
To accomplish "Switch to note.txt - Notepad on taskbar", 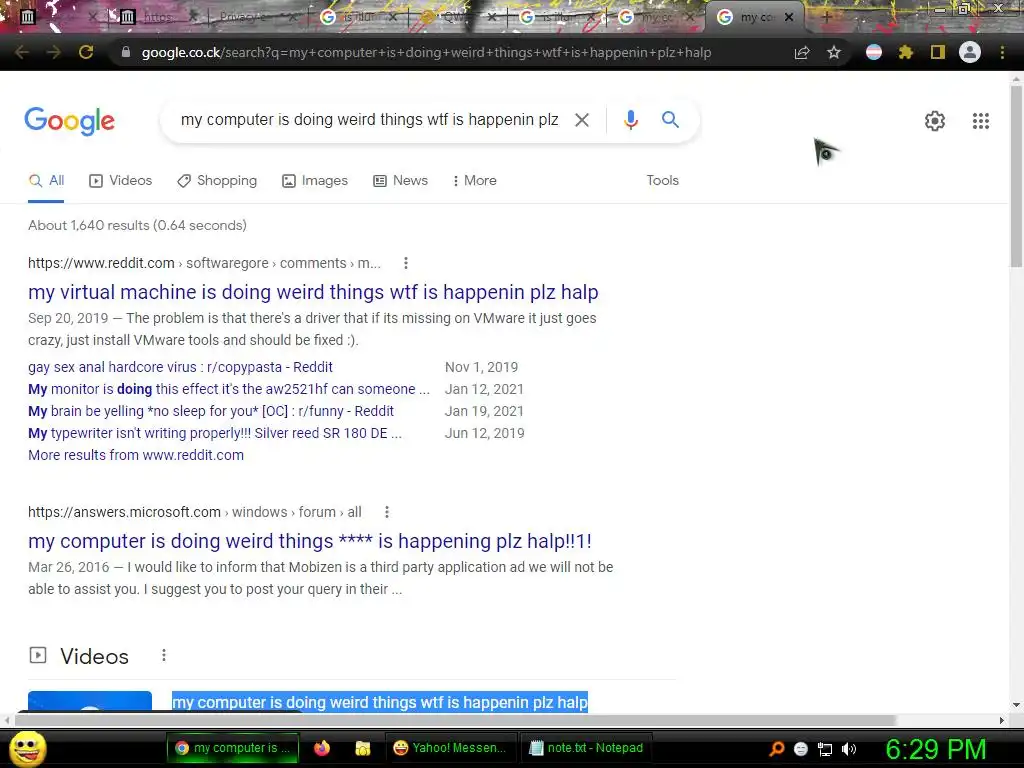I will tap(586, 748).
